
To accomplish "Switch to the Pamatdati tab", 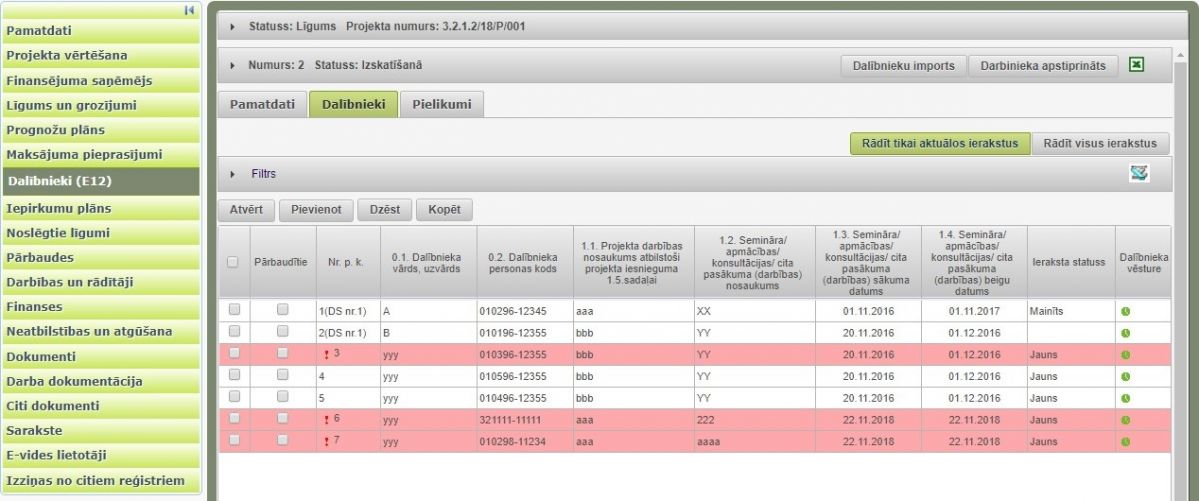I will [x=262, y=104].
